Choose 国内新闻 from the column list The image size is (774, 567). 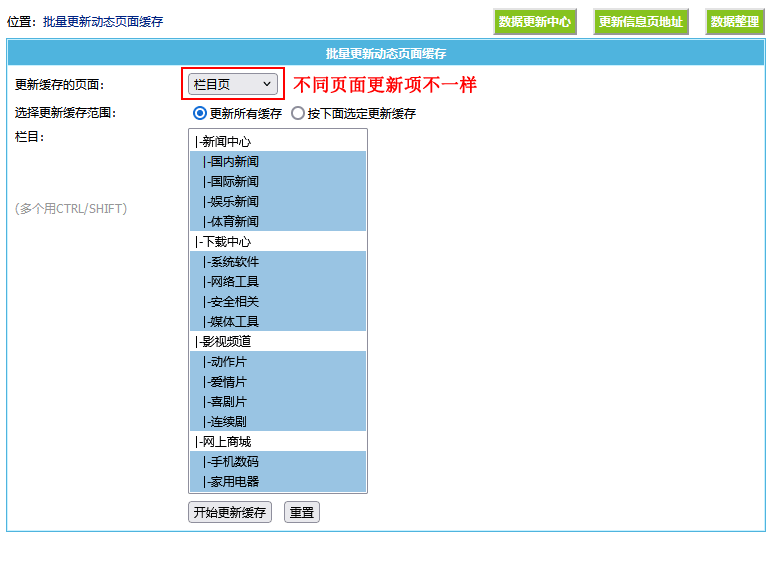tap(232, 162)
